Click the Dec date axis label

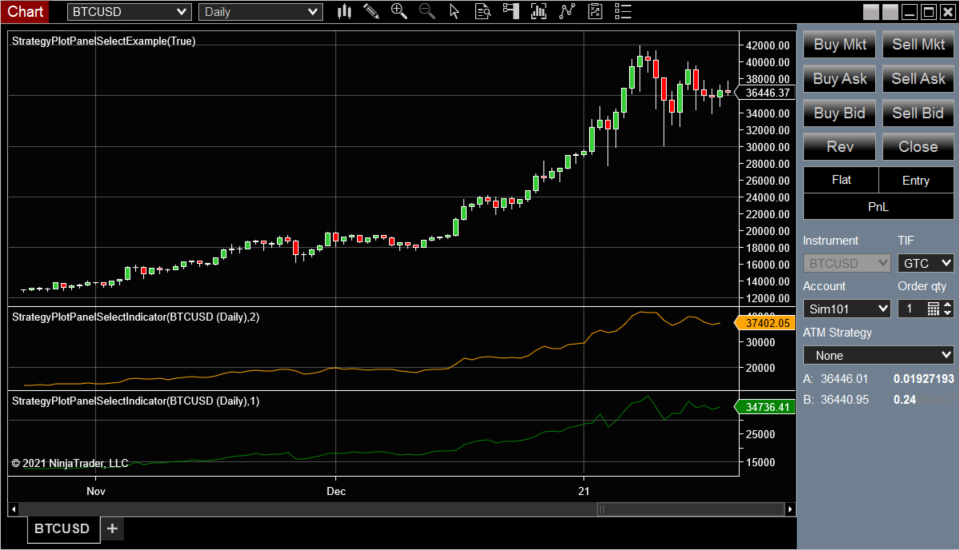coord(336,491)
